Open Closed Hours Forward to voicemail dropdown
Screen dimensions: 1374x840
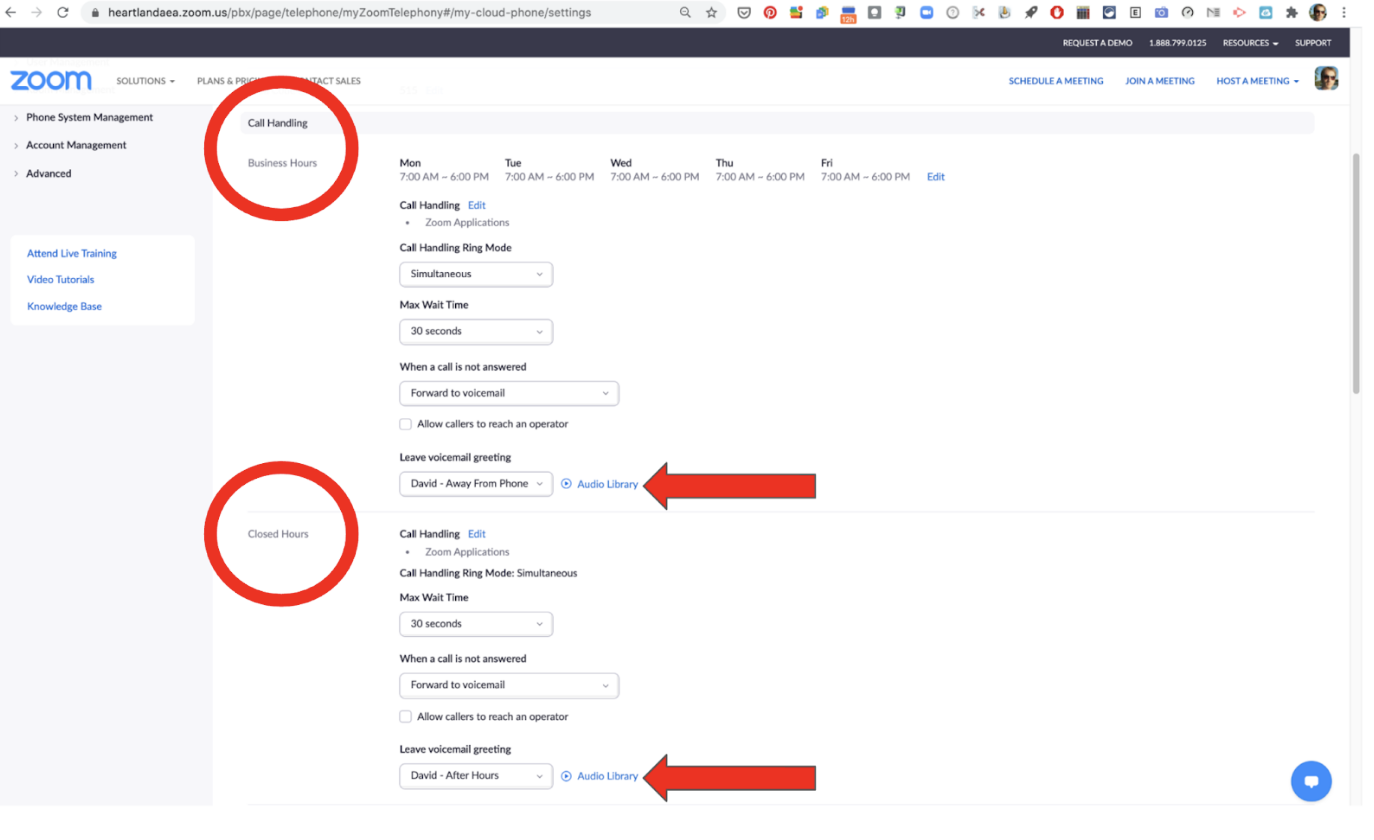(x=509, y=685)
